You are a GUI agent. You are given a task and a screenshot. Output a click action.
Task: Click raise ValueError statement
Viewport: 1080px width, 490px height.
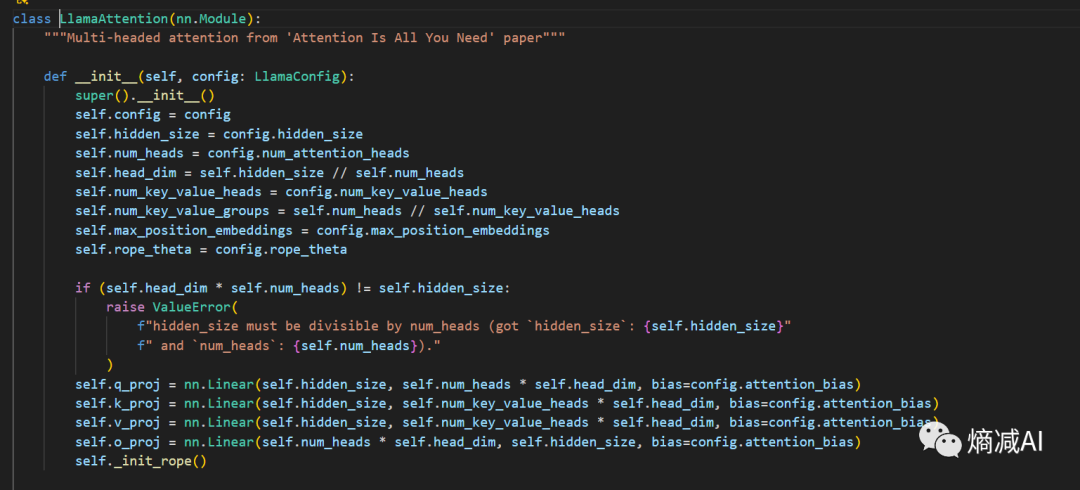tap(172, 307)
